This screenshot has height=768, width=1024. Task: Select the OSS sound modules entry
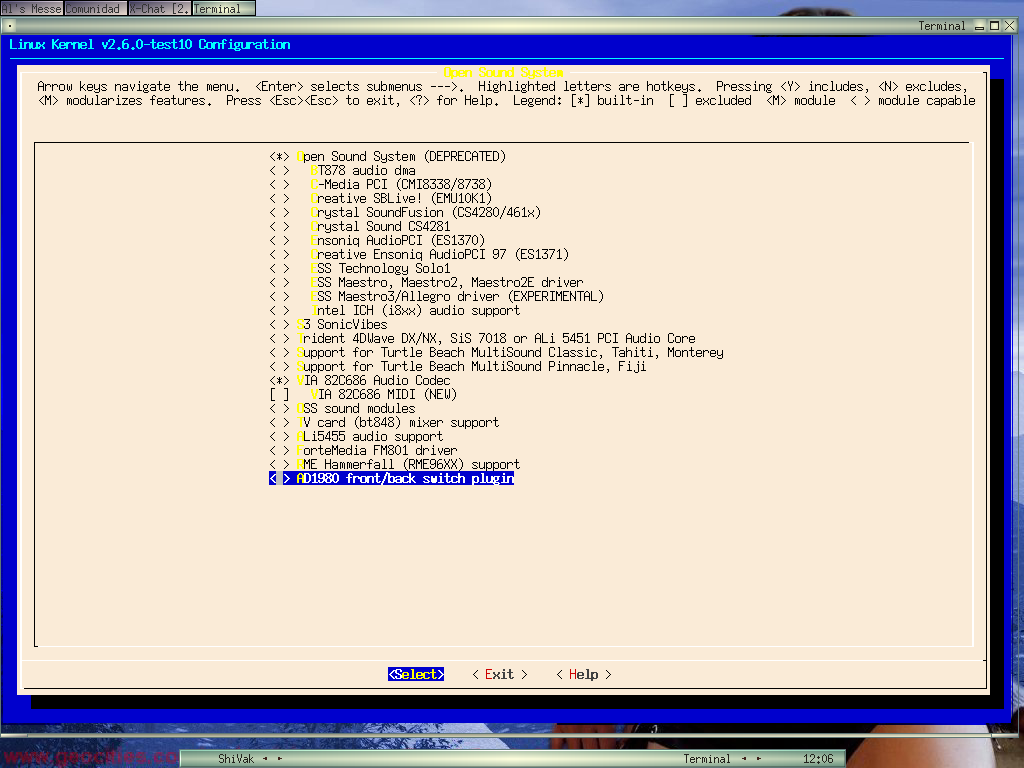[342, 409]
